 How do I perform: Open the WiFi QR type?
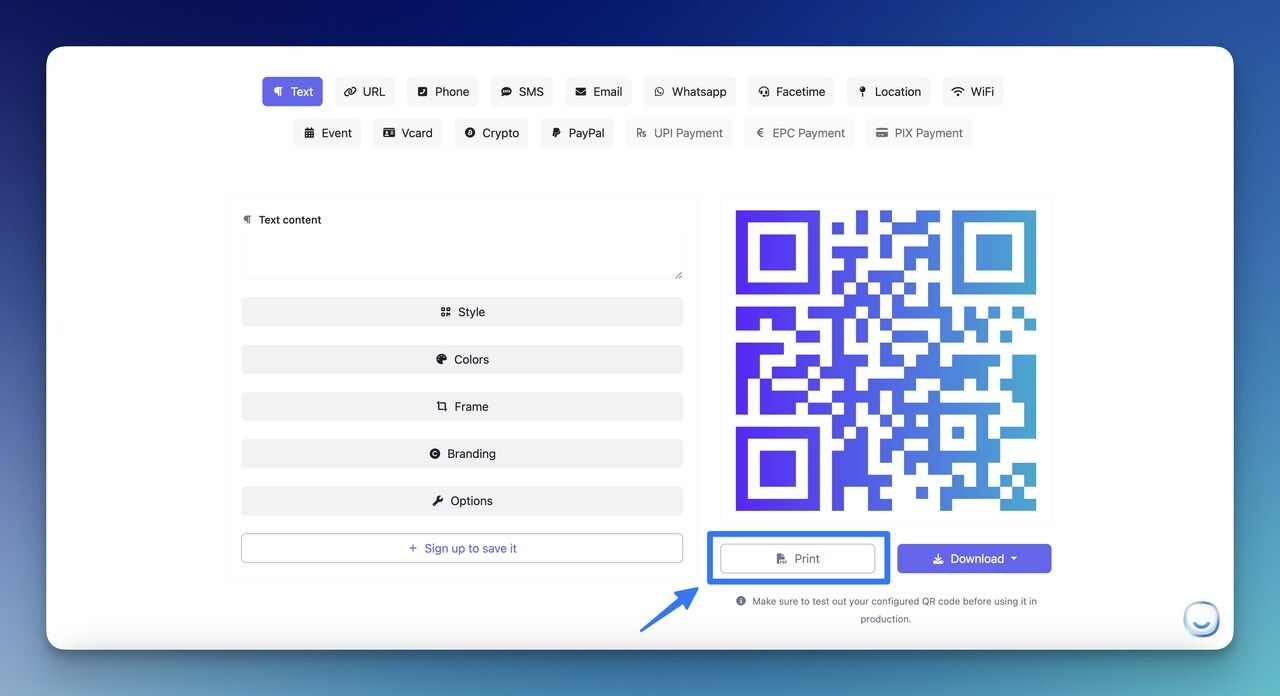972,92
